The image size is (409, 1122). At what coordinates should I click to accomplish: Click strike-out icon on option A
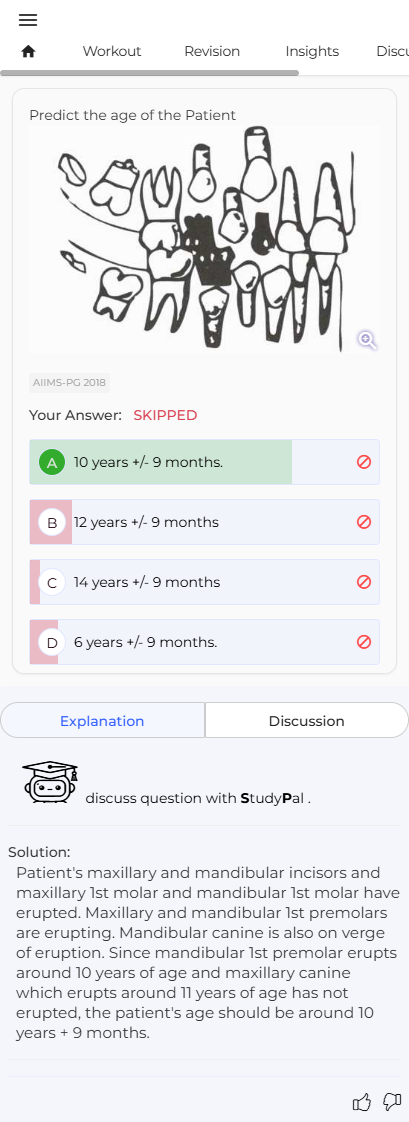(x=363, y=462)
